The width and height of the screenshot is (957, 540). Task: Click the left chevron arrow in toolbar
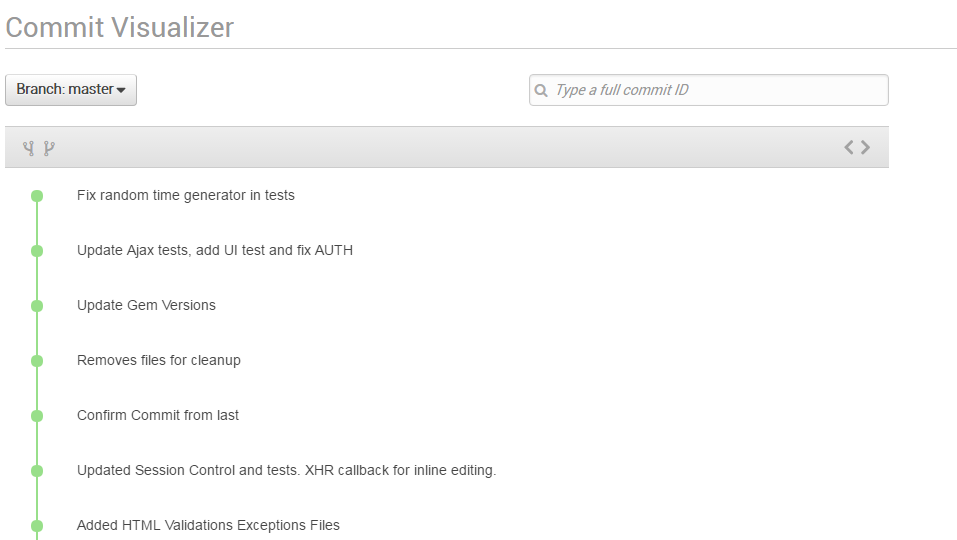pos(848,147)
